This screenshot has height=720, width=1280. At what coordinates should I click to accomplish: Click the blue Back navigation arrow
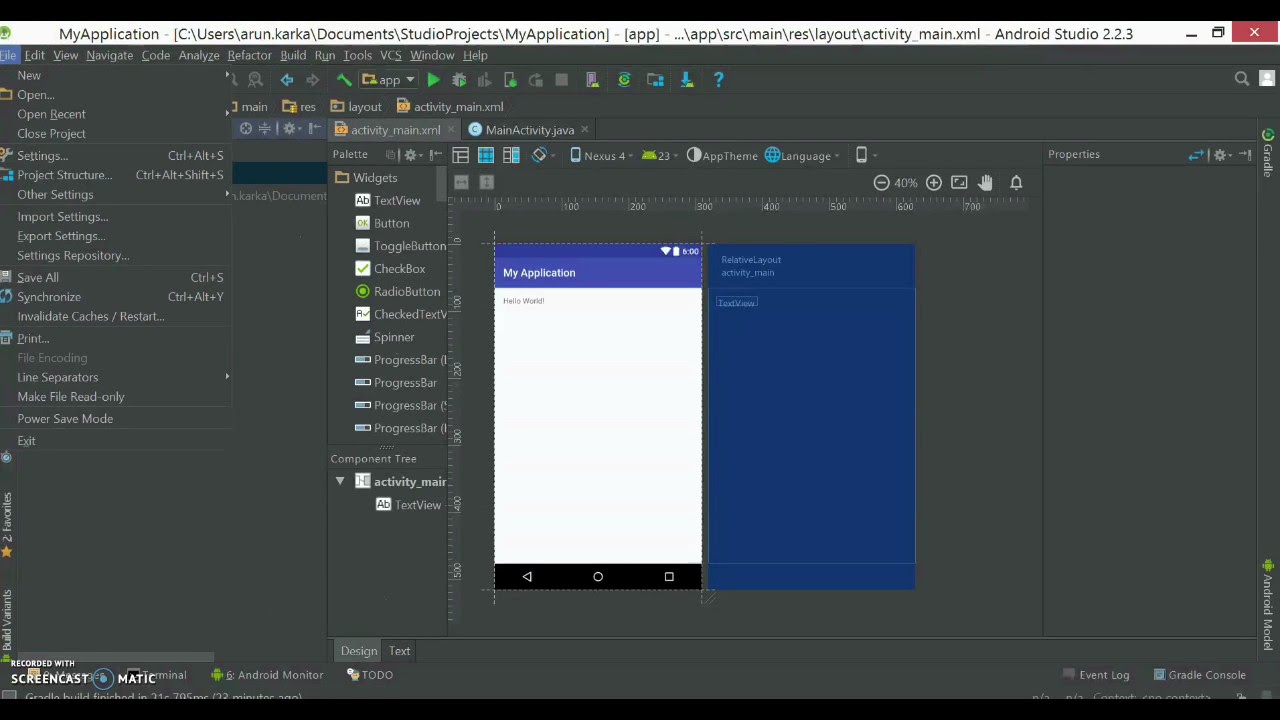[287, 80]
